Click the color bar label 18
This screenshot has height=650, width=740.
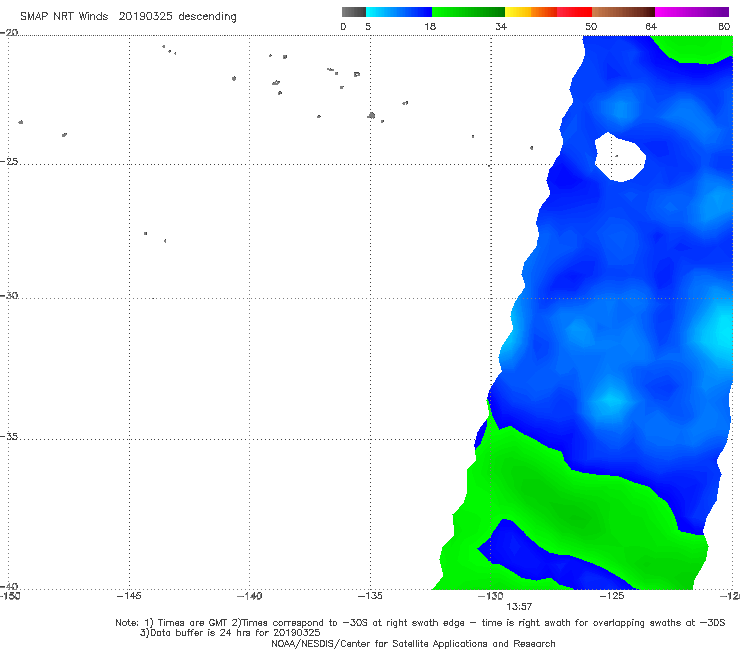point(430,26)
